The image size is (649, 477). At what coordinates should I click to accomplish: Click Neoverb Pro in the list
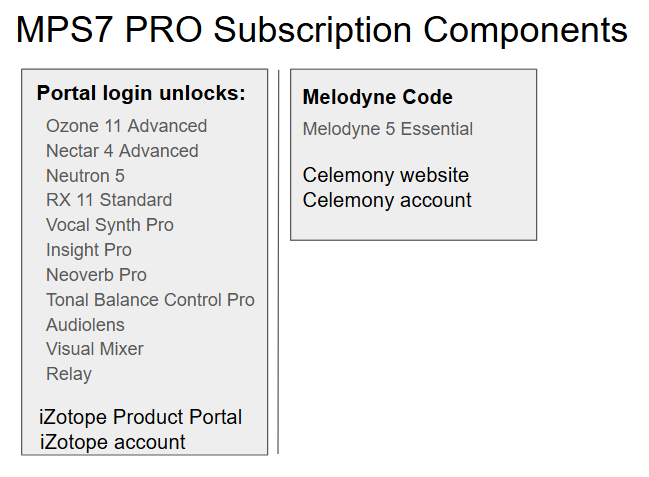pyautogui.click(x=96, y=275)
